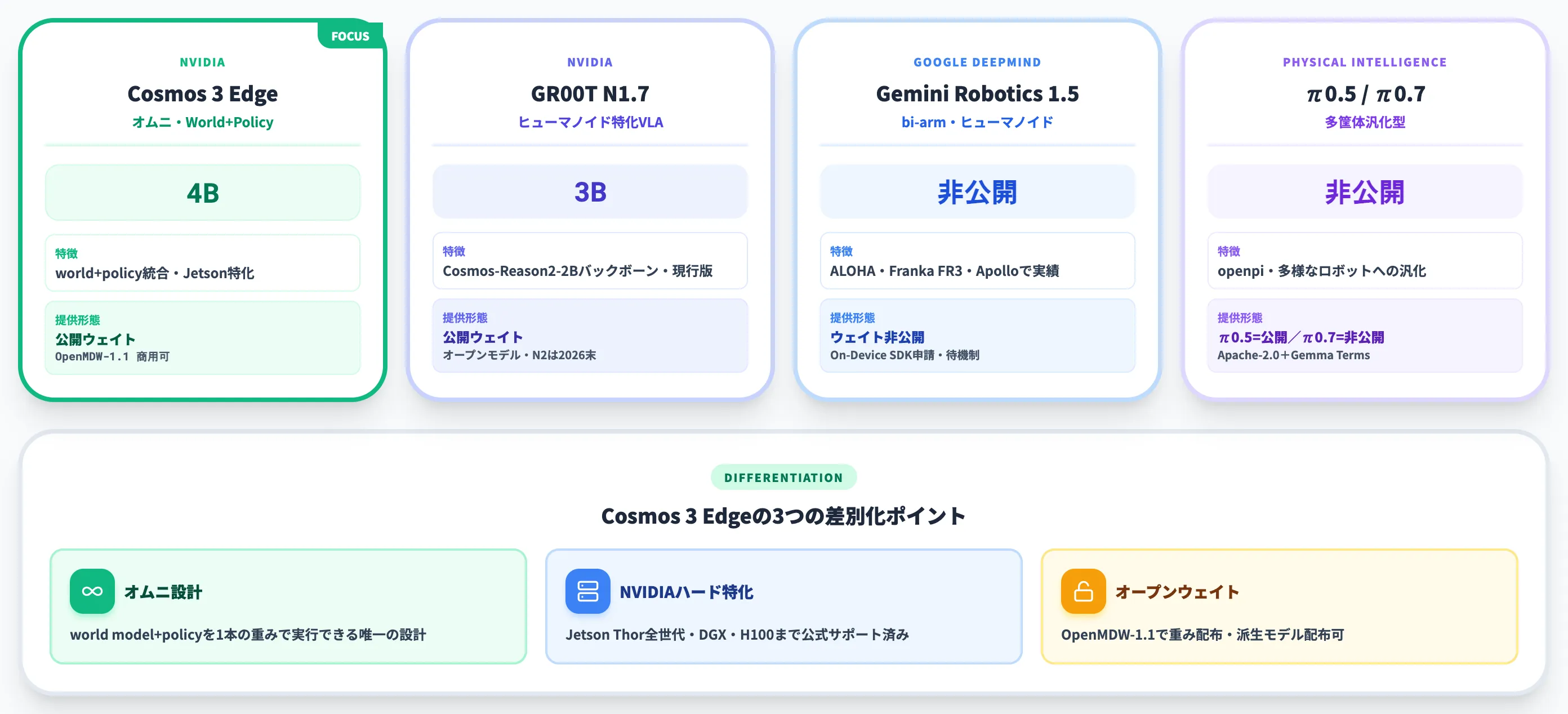Select the π0.5 / π0.7 card title
Screen dimensions: 1568x714
click(1365, 93)
